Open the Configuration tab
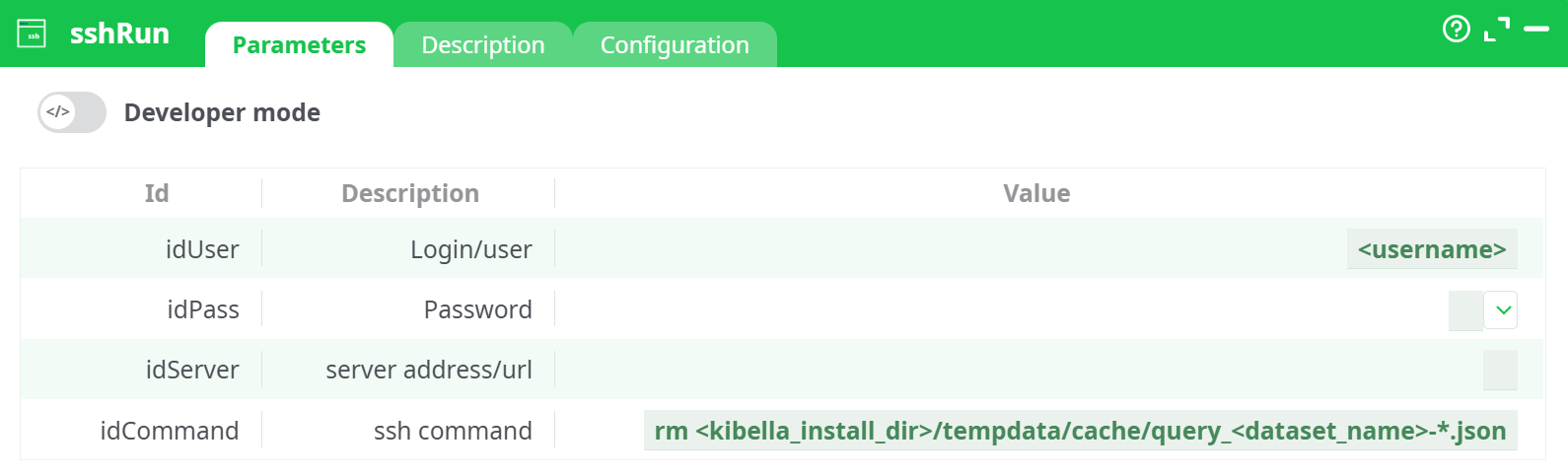The height and width of the screenshot is (476, 1568). [675, 45]
